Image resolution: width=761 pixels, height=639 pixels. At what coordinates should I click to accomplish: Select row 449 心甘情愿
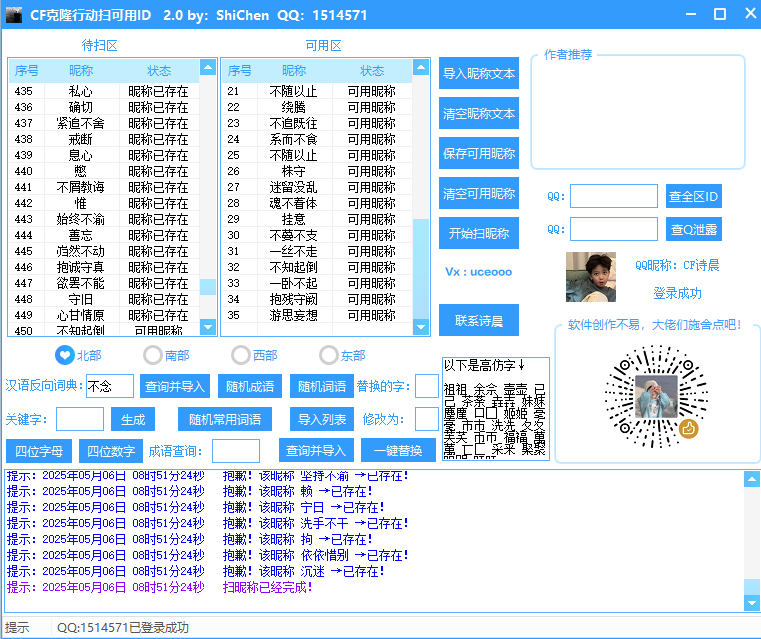coord(104,315)
